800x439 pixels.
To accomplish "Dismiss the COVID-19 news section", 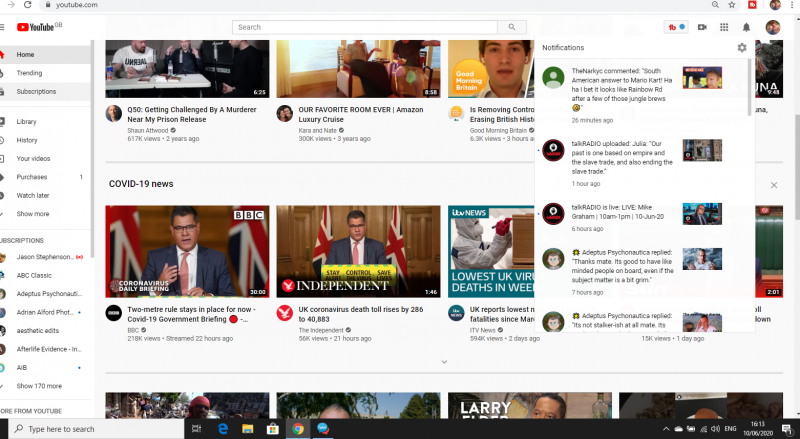I will point(773,185).
